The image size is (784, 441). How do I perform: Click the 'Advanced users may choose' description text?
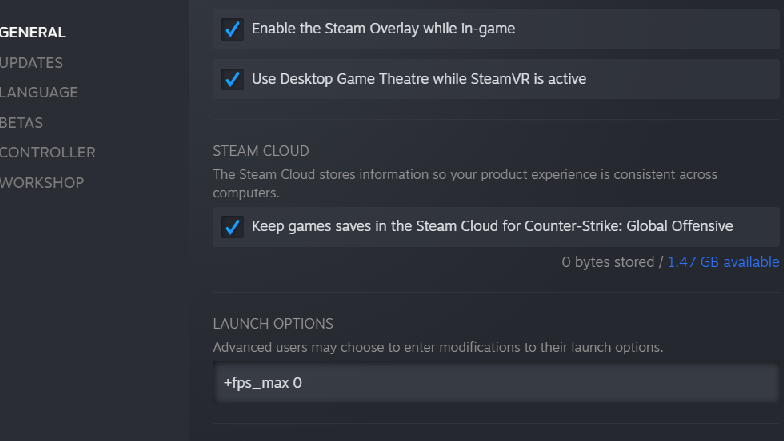[438, 347]
